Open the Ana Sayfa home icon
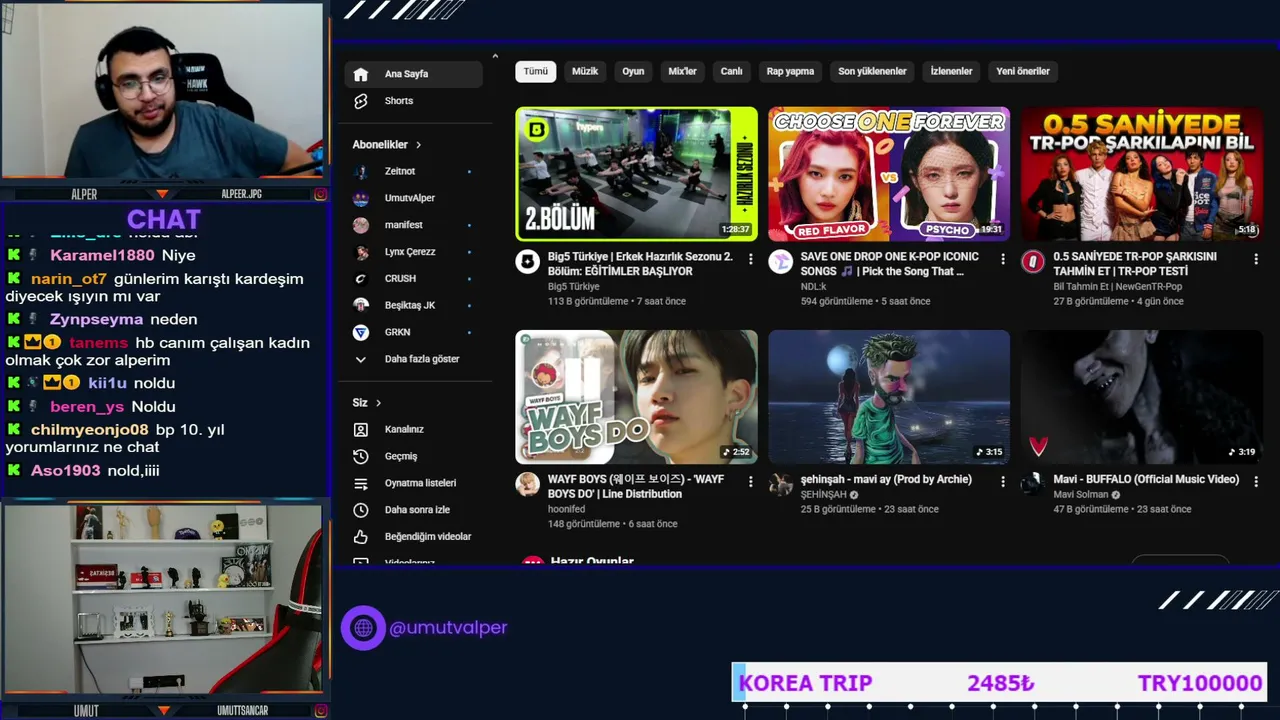1280x720 pixels. [361, 74]
